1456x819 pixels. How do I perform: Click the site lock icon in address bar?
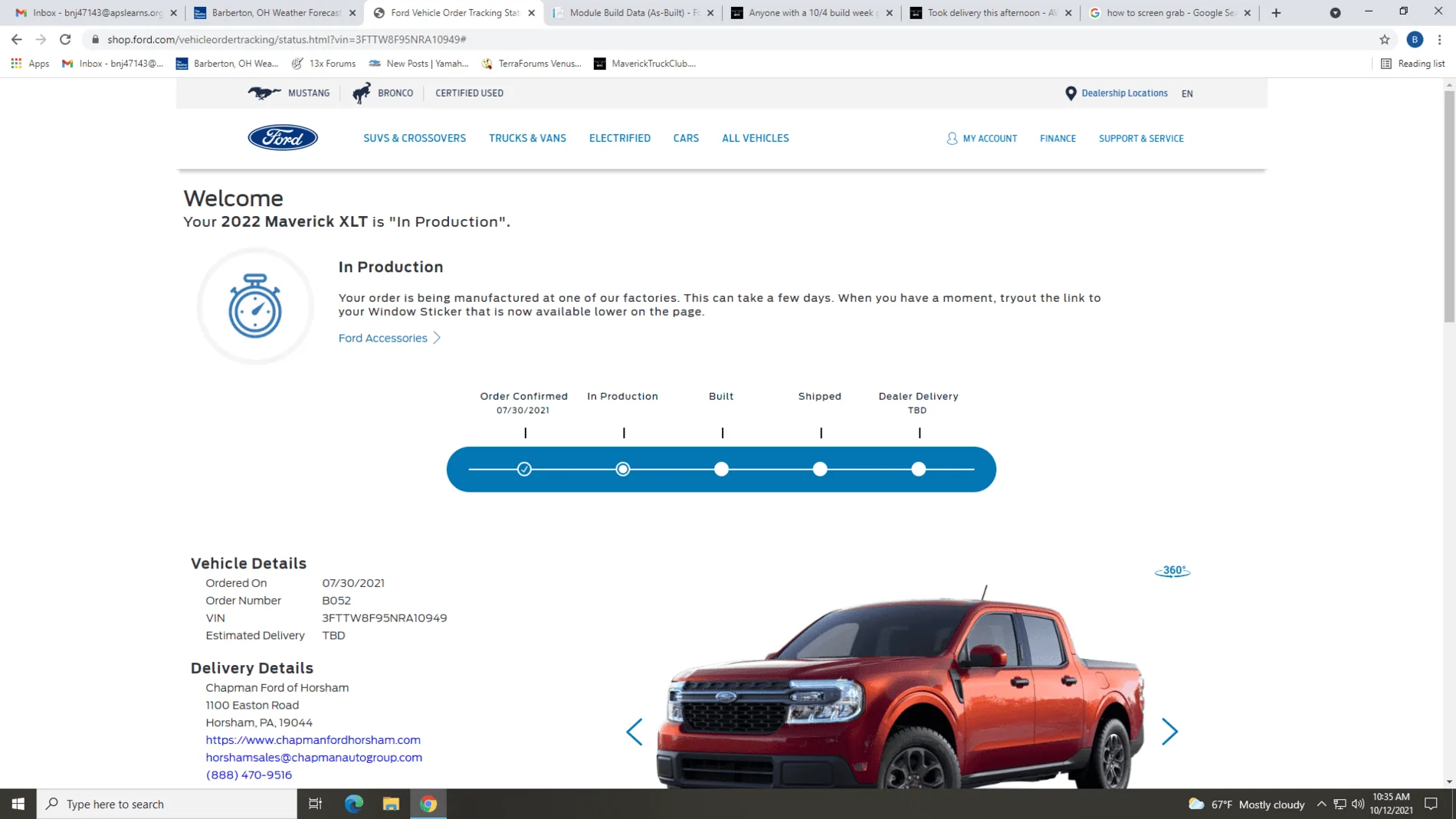[x=95, y=39]
